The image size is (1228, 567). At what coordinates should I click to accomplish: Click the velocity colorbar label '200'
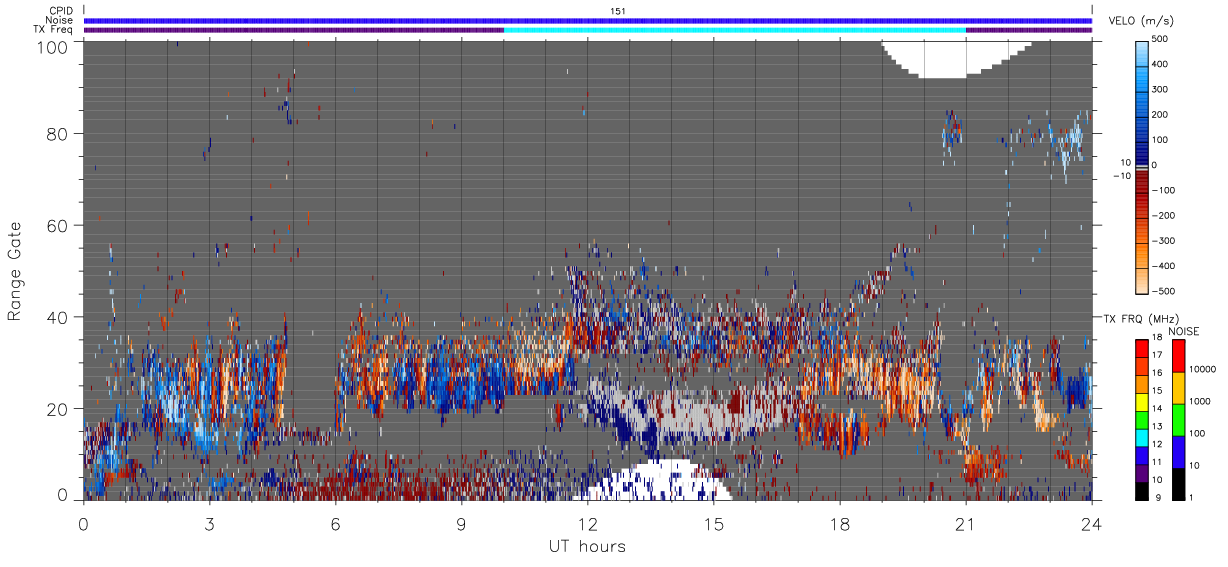click(1161, 114)
